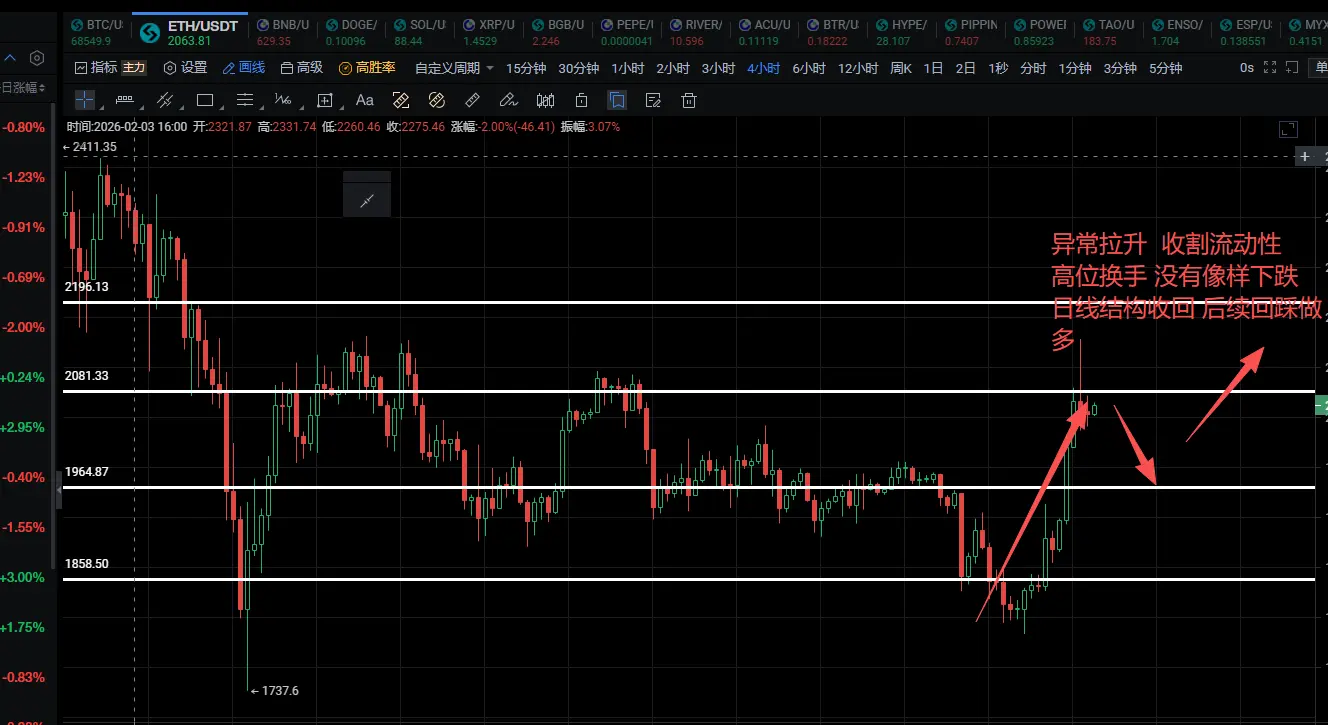Switch to the 周K weekly timeframe
This screenshot has width=1328, height=725.
901,68
